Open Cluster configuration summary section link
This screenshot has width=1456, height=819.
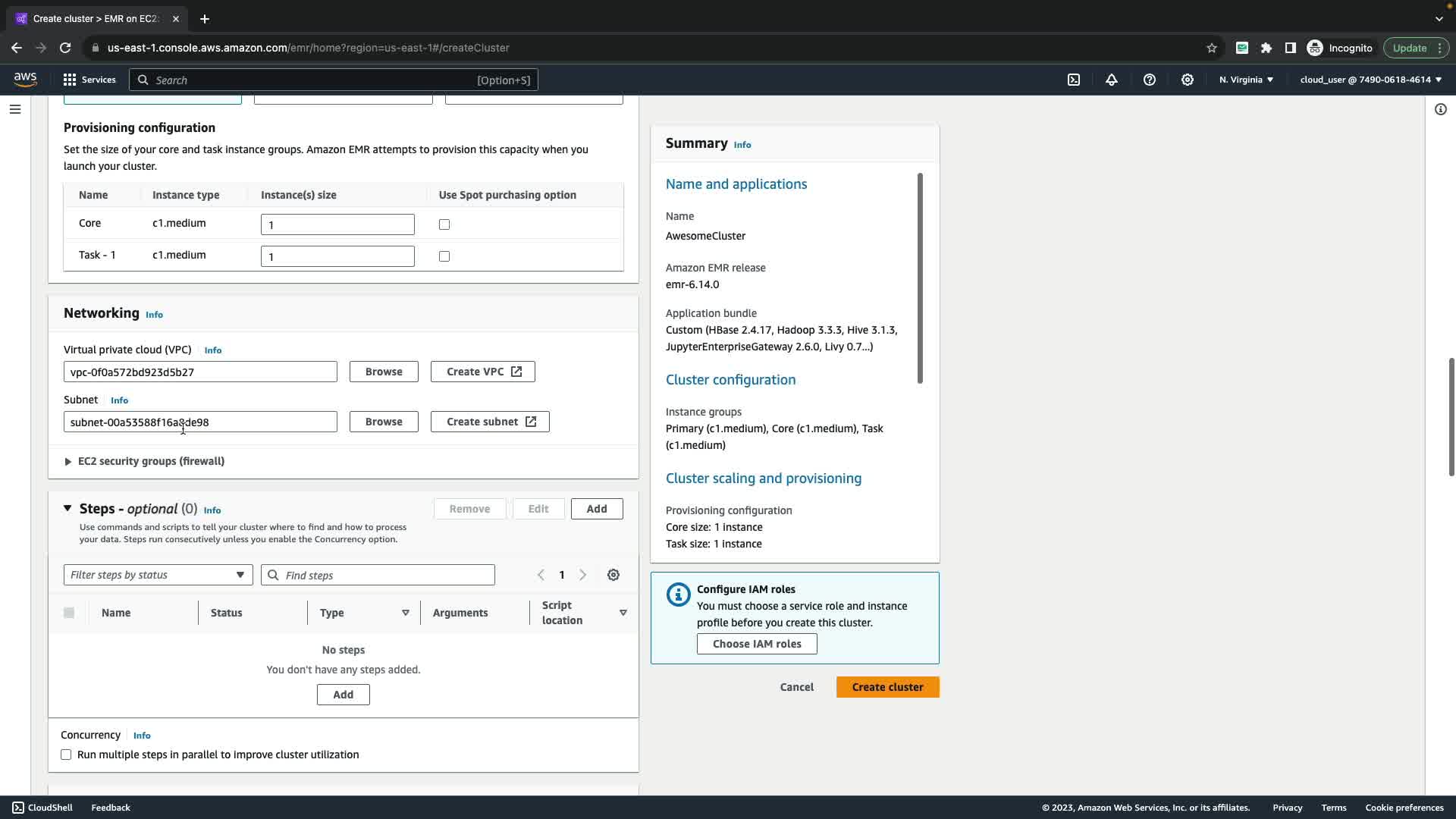730,380
